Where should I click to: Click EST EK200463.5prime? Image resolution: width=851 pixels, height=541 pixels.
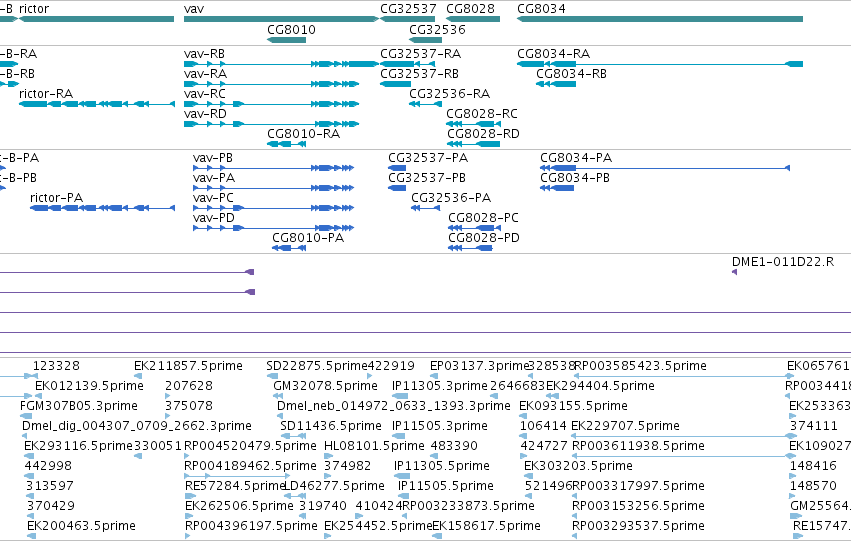[31, 536]
